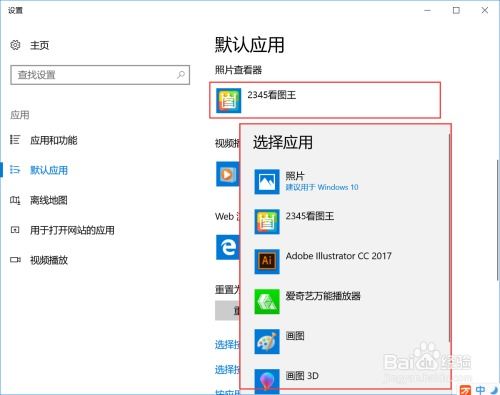Open 用于打开网站的应用 page
This screenshot has width=500, height=395.
(x=72, y=230)
